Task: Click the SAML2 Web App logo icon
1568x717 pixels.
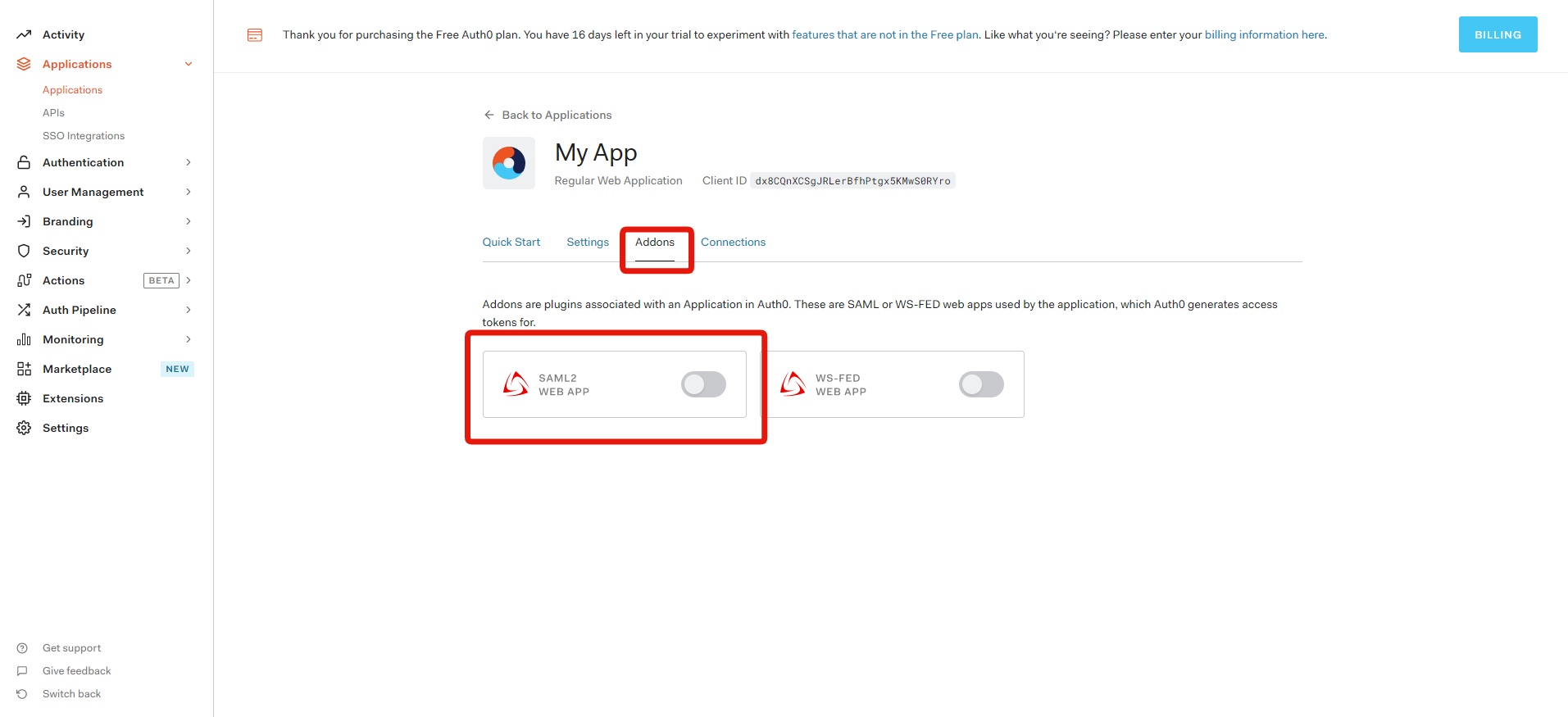Action: point(516,383)
